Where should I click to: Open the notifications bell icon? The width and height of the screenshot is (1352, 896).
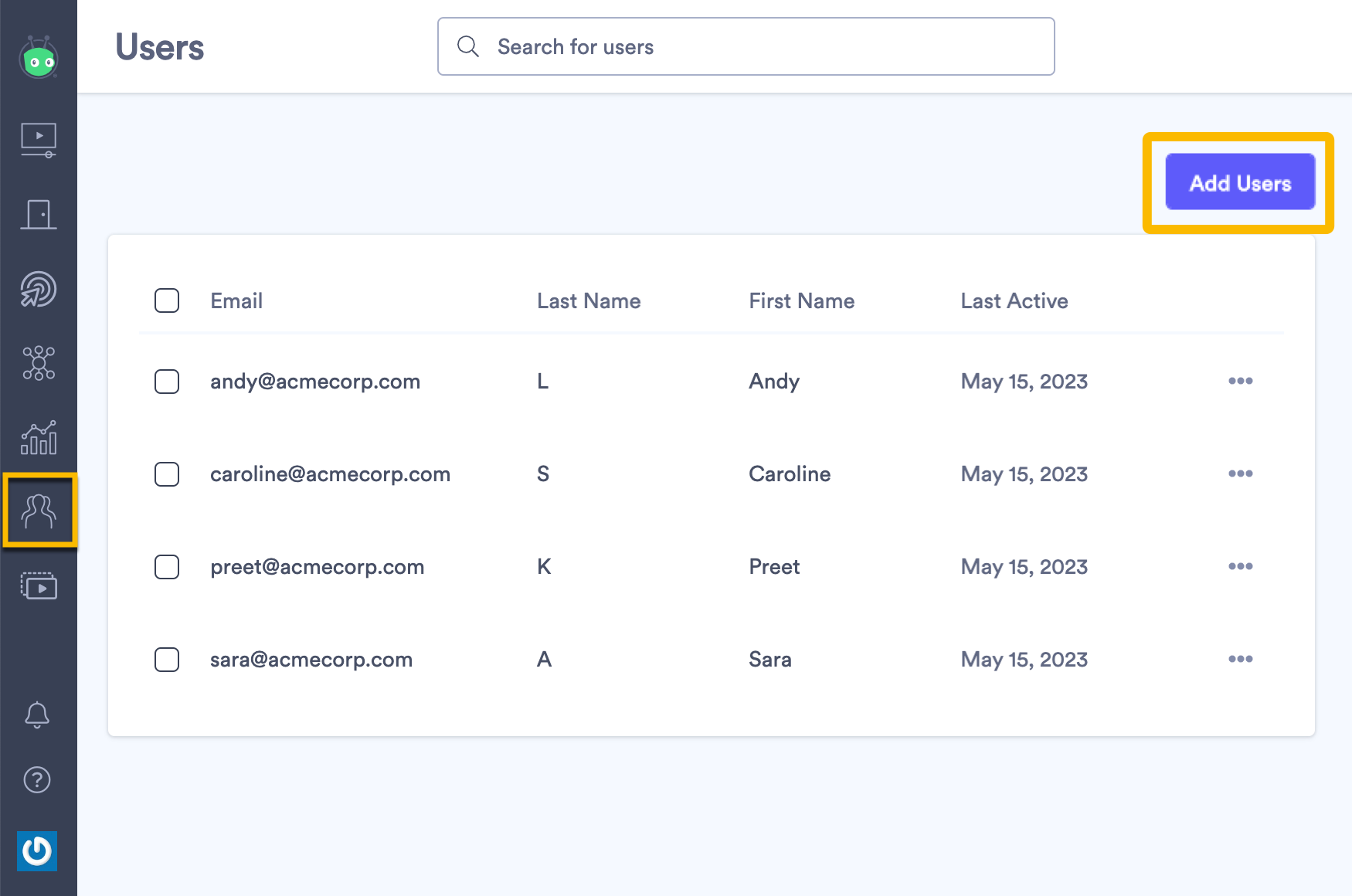click(37, 714)
